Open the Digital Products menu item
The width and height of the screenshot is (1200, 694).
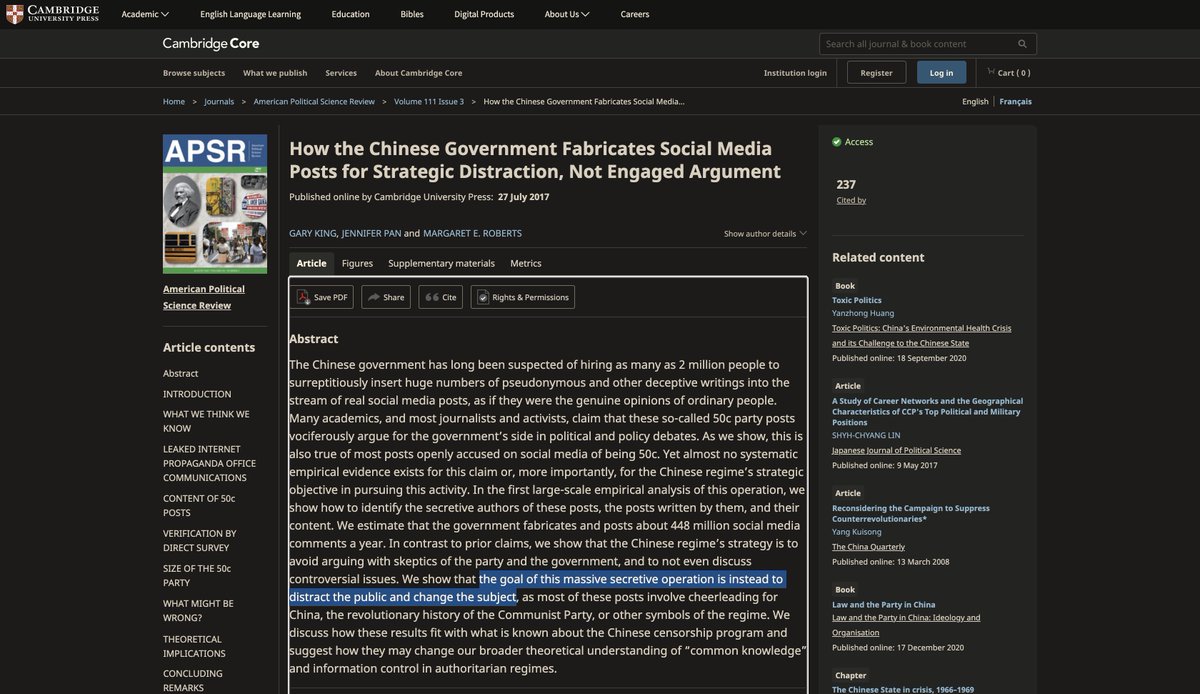484,14
